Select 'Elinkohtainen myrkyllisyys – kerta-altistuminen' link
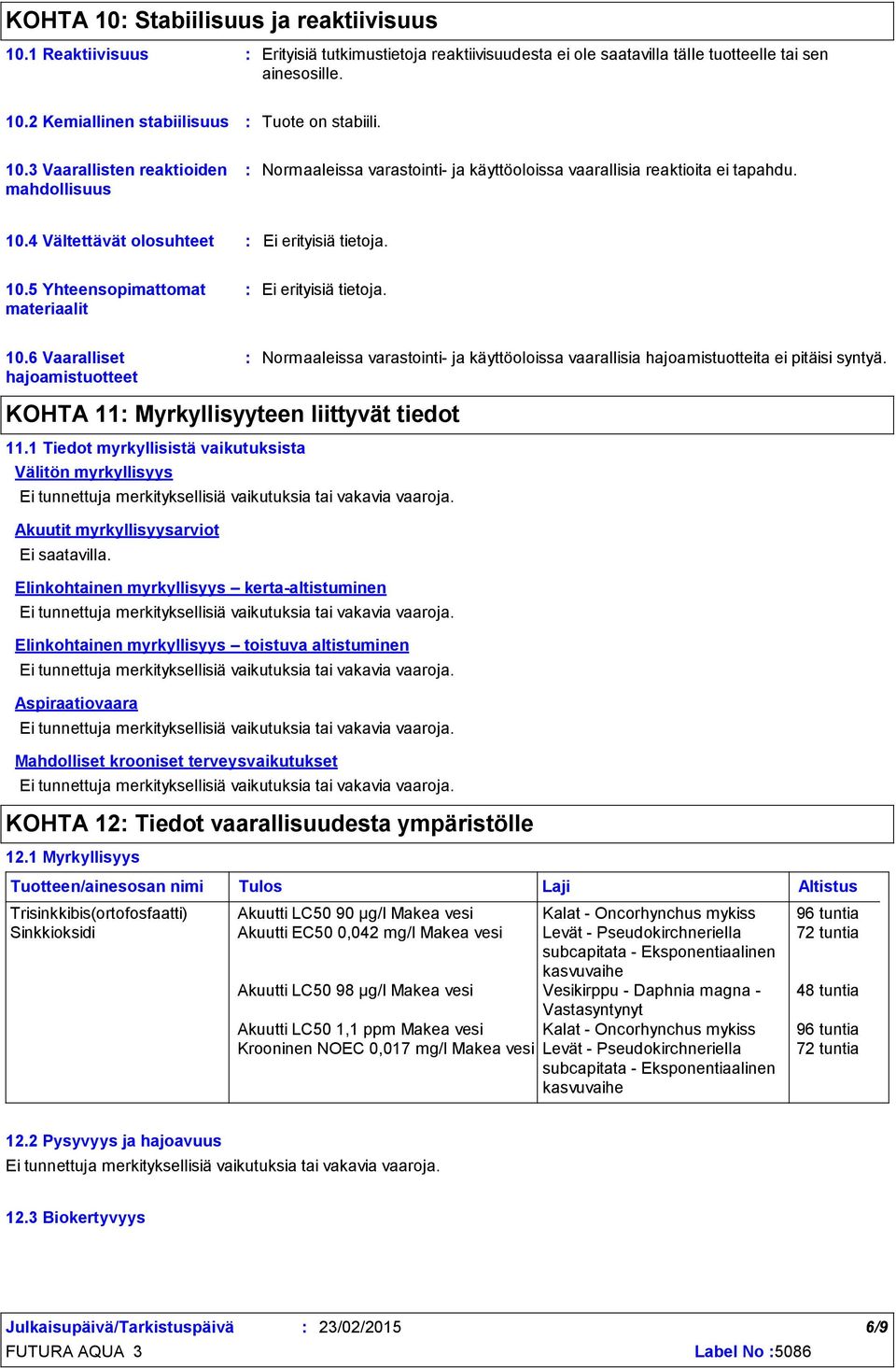Viewport: 896px width, 1368px height. point(201,588)
